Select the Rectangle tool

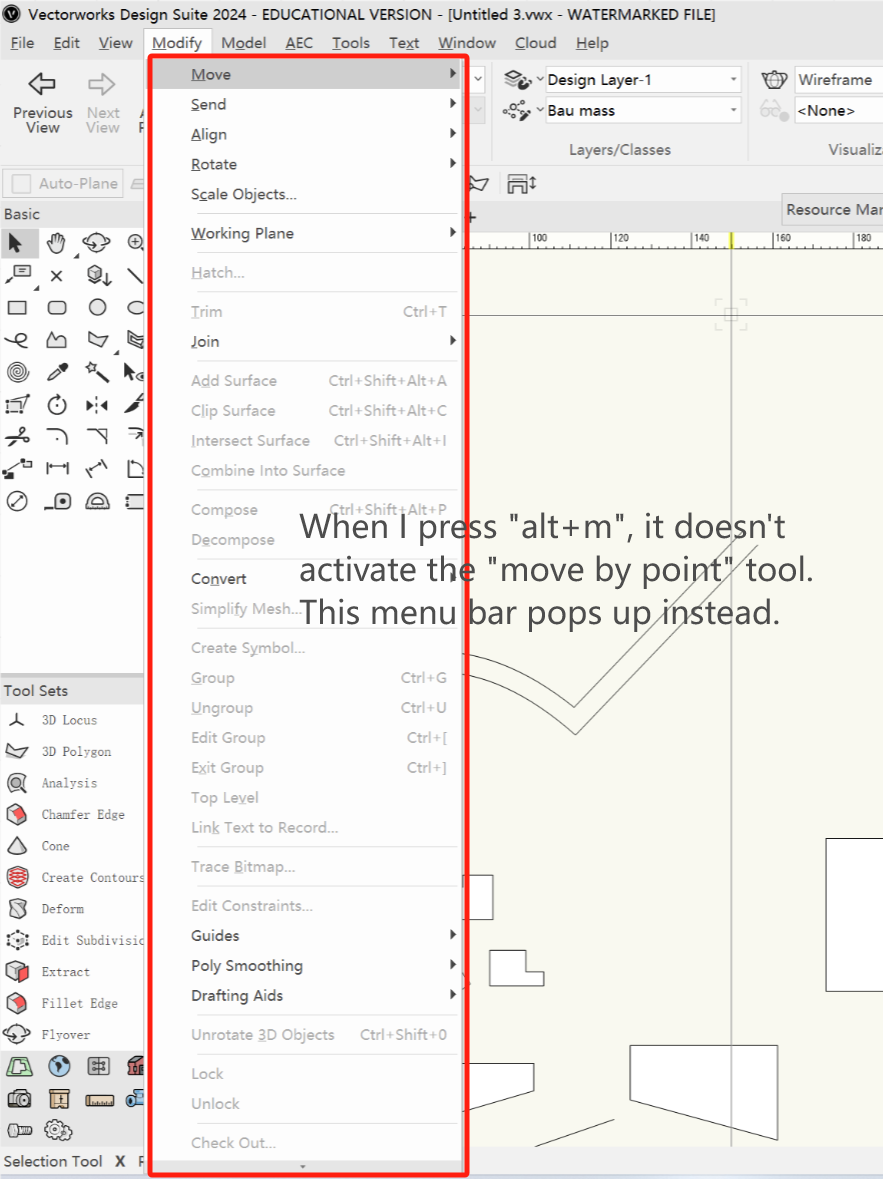pos(16,306)
